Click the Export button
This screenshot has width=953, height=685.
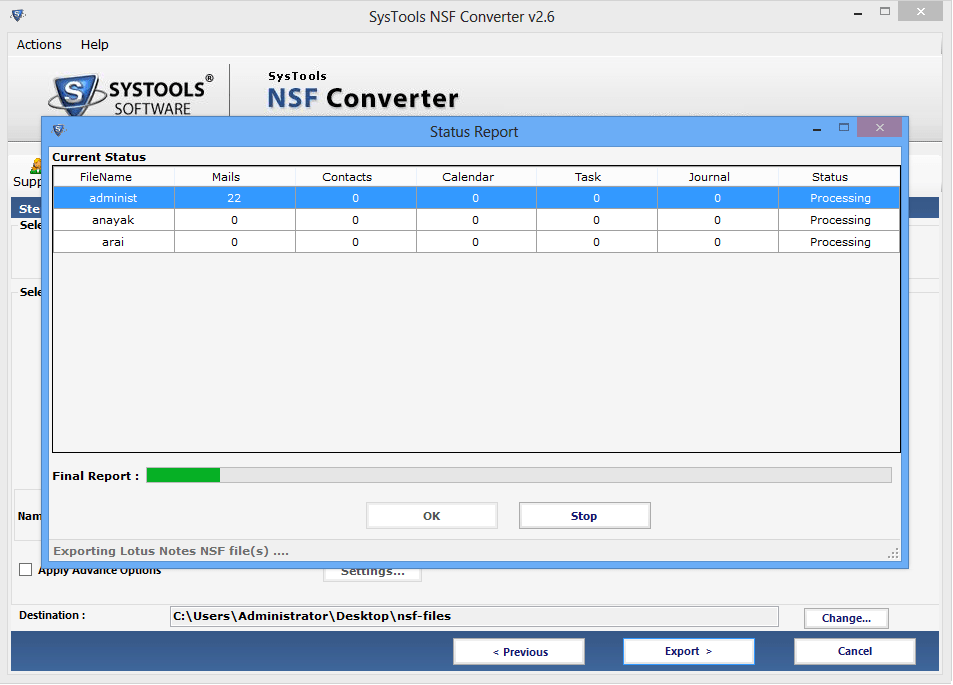(x=688, y=651)
